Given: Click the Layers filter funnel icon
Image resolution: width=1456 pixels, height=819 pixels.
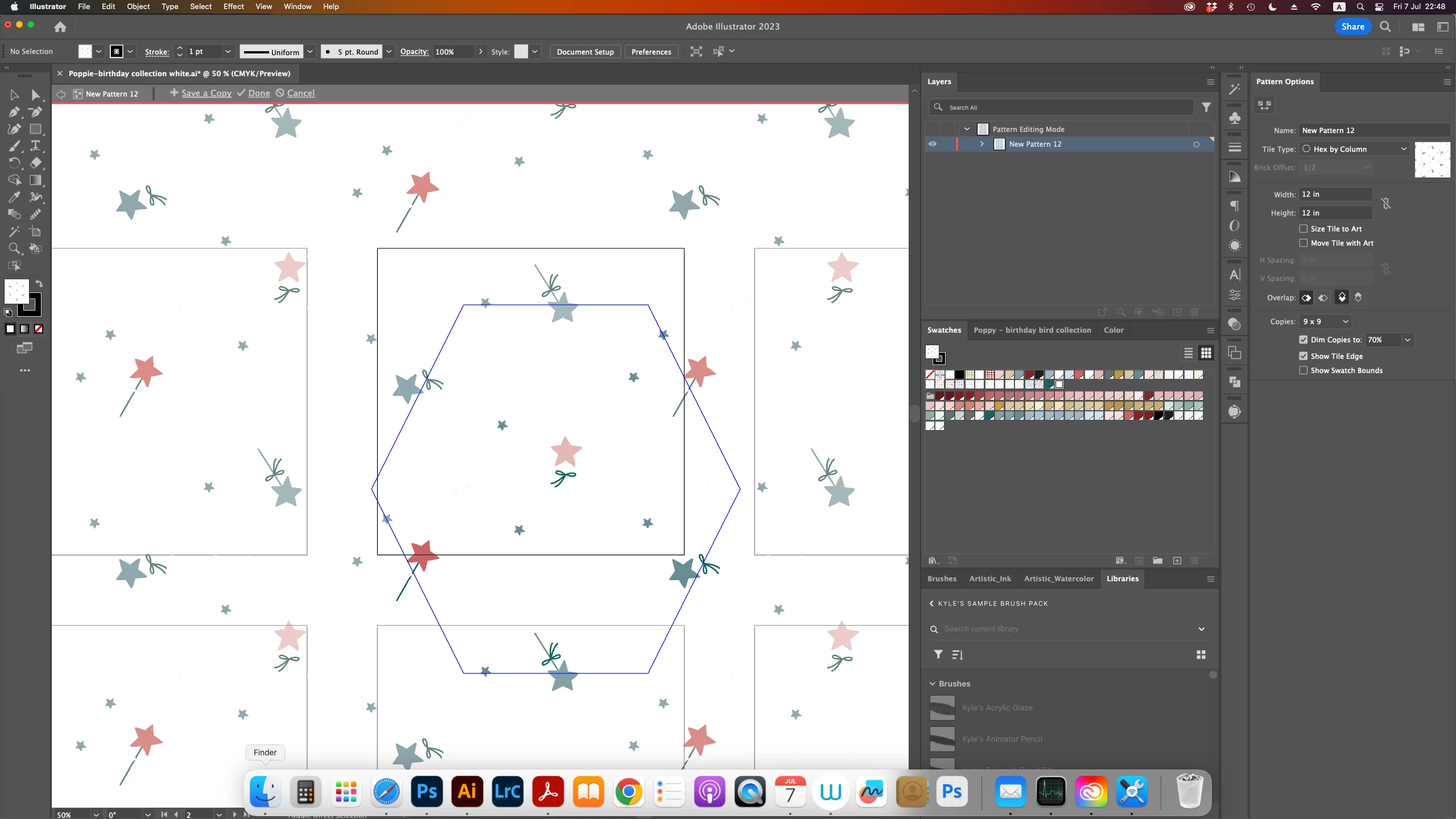Looking at the screenshot, I should 1206,107.
